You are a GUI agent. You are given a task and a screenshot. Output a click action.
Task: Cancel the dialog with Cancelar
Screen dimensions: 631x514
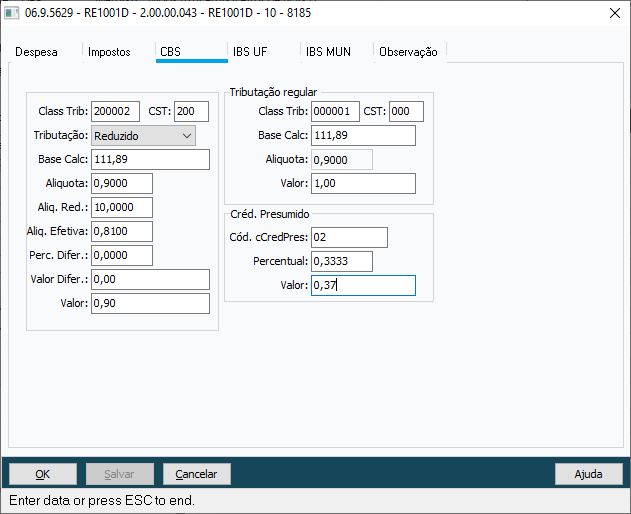196,474
